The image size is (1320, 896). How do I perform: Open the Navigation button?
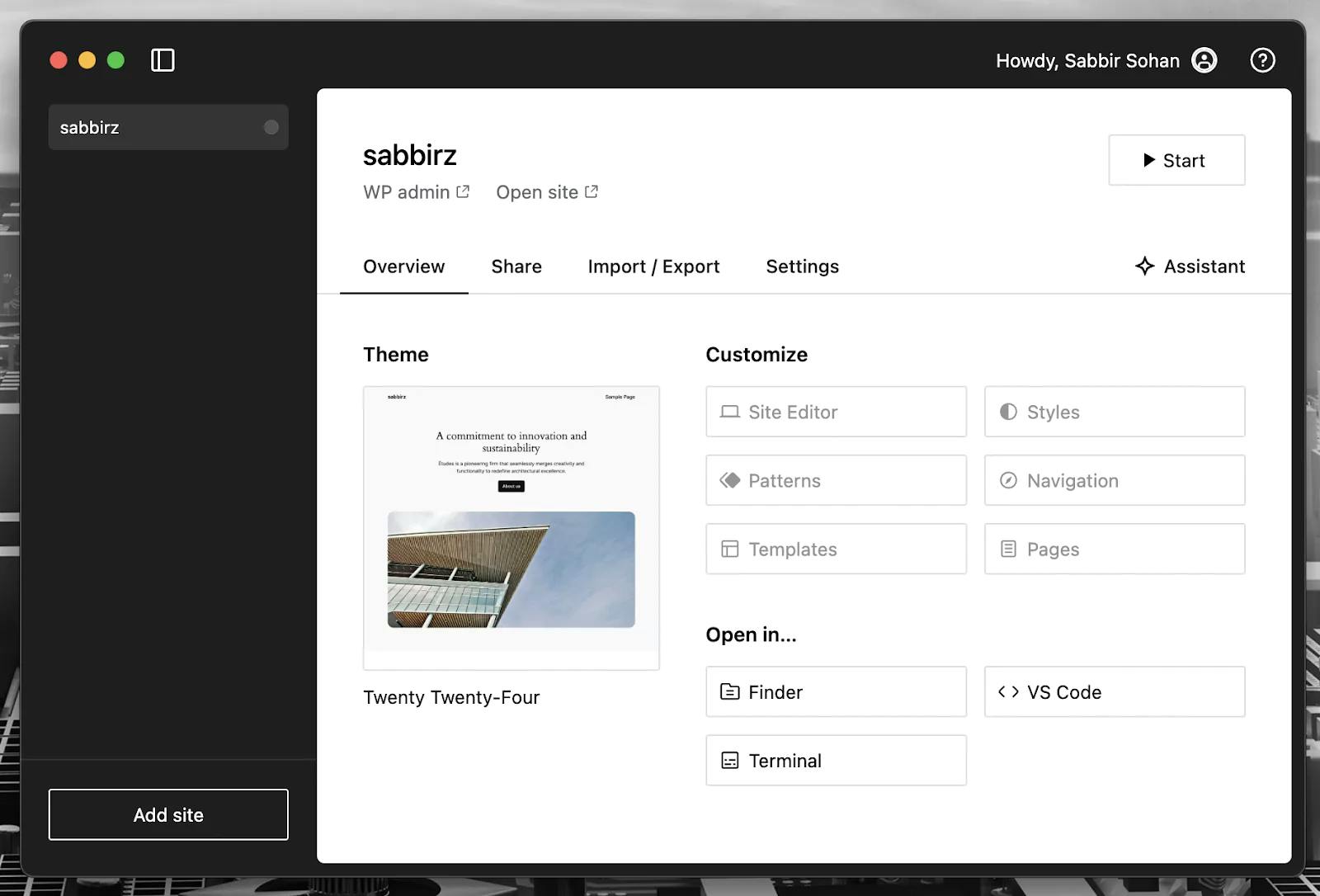pyautogui.click(x=1115, y=480)
